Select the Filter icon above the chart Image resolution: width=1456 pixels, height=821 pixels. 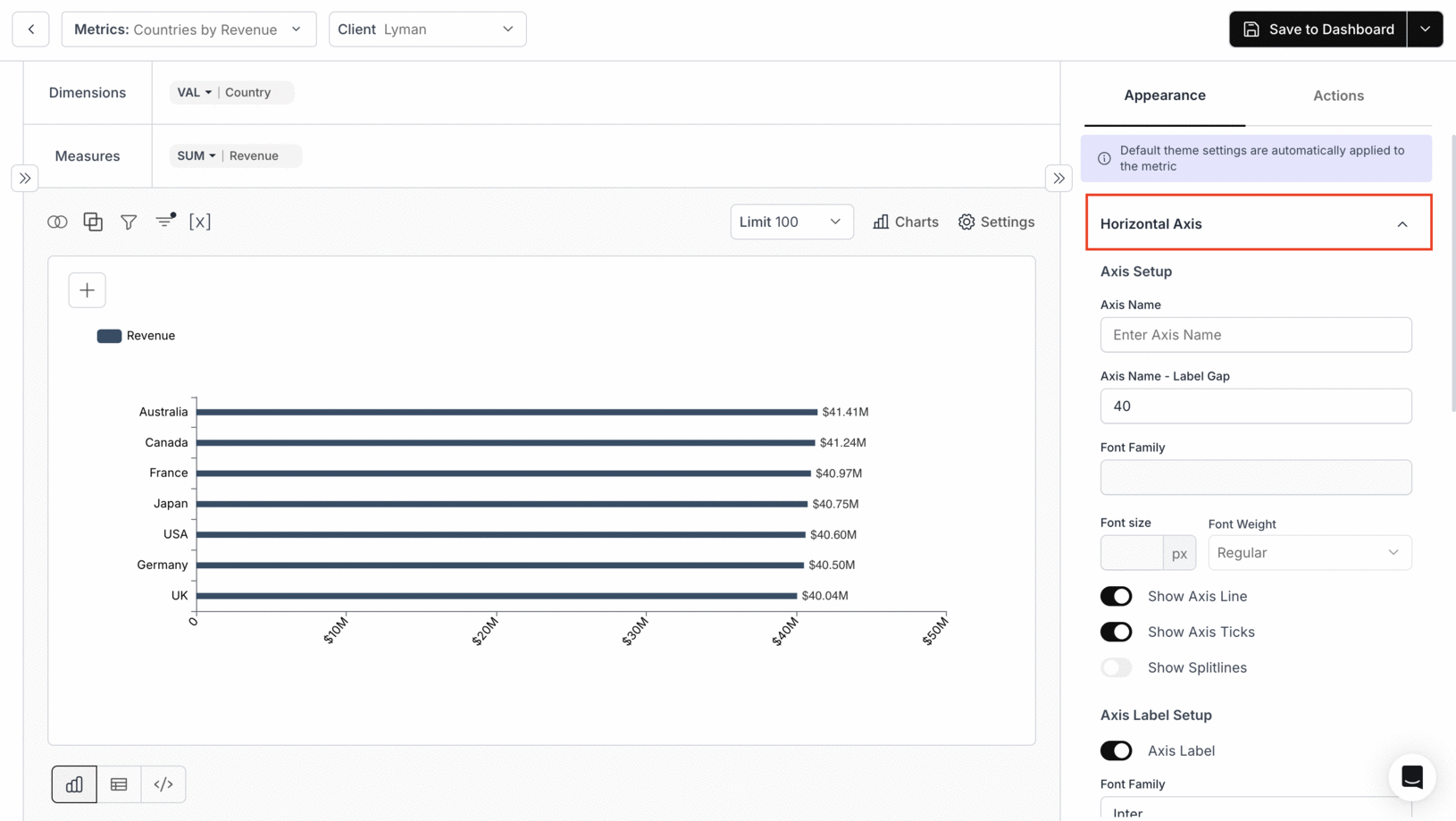129,222
